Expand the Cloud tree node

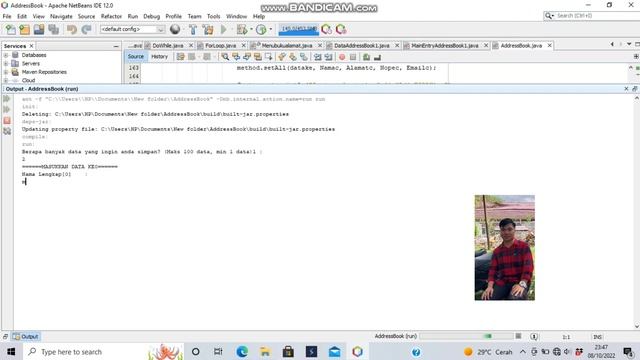click(x=6, y=80)
